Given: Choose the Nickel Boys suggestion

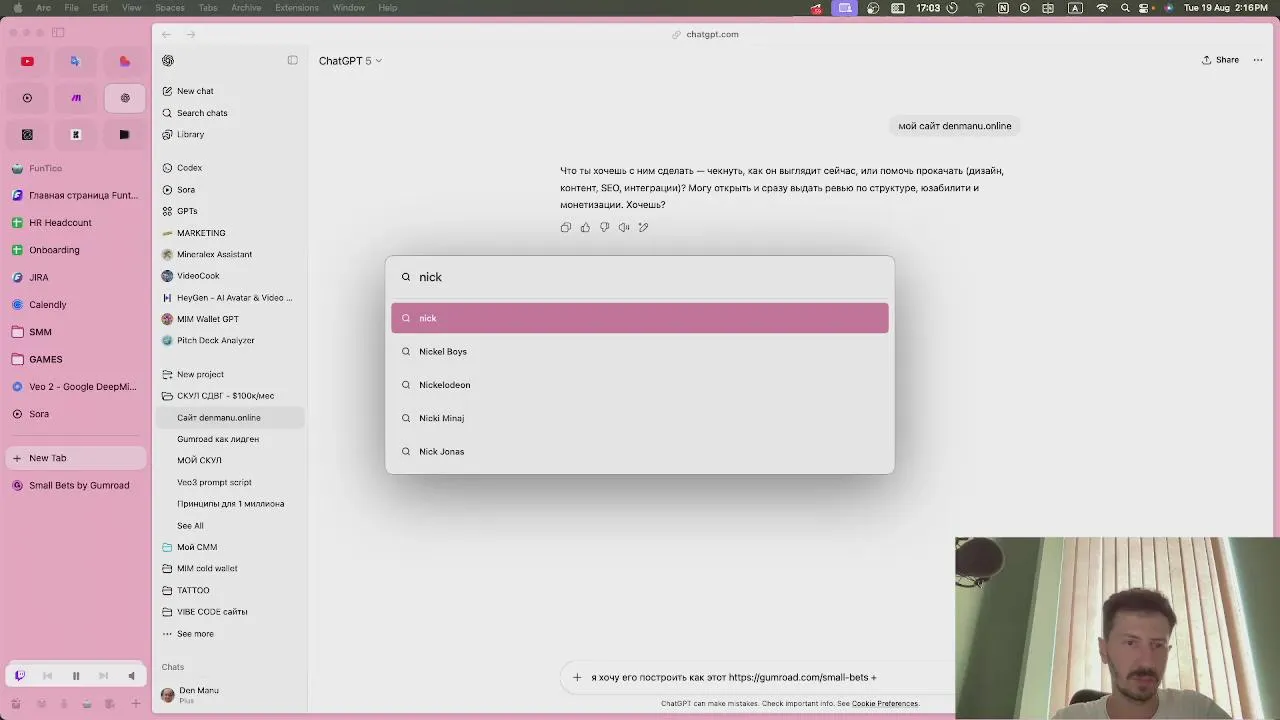Looking at the screenshot, I should click(640, 352).
